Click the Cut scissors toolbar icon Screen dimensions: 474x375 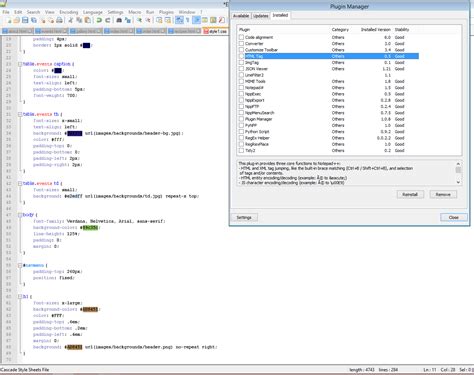[x=71, y=20]
